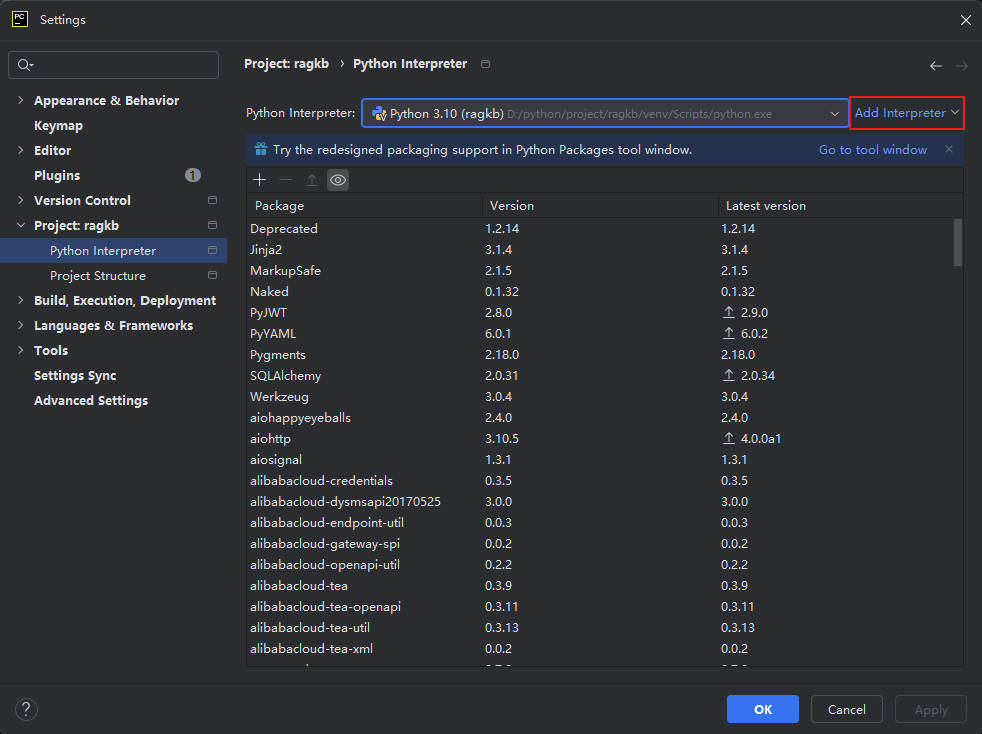Select the MarkupSafe package row
The image size is (982, 734).
coord(600,271)
